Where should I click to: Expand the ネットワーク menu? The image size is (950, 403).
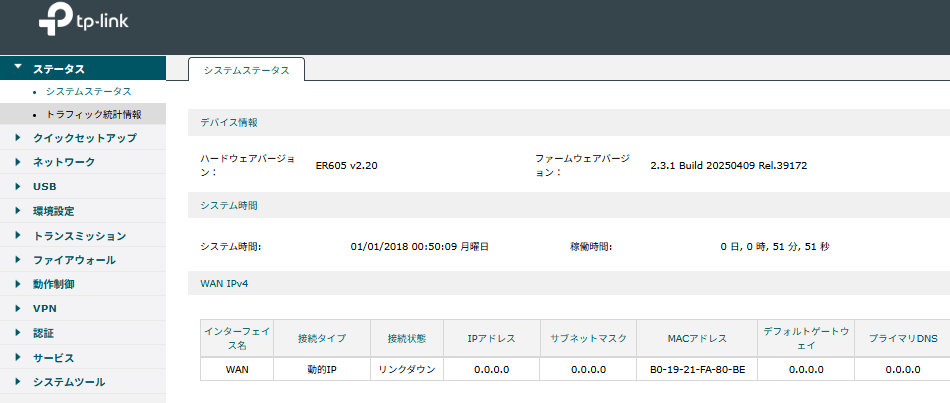(83, 162)
